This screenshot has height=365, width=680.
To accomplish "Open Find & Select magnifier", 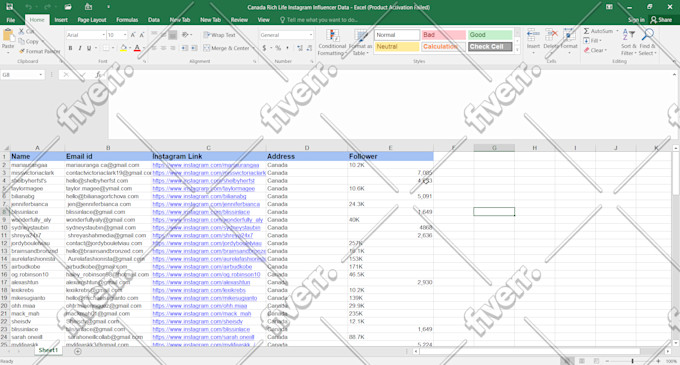I will (647, 42).
